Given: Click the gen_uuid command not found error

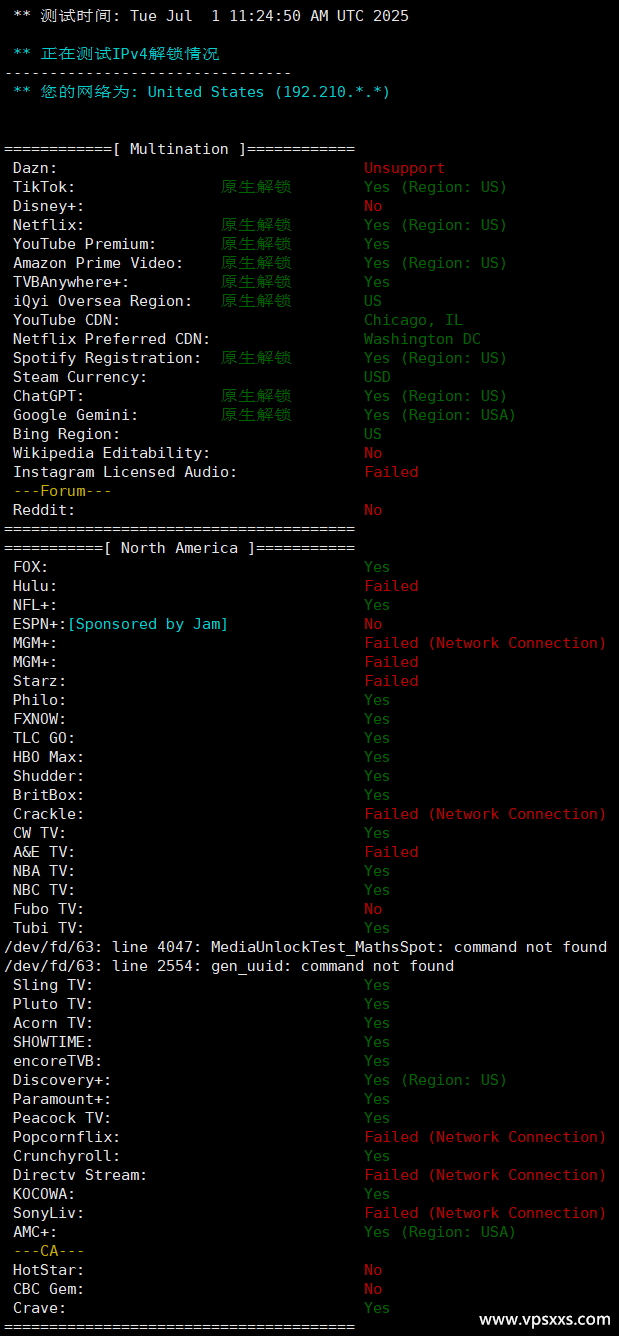Looking at the screenshot, I should click(229, 966).
